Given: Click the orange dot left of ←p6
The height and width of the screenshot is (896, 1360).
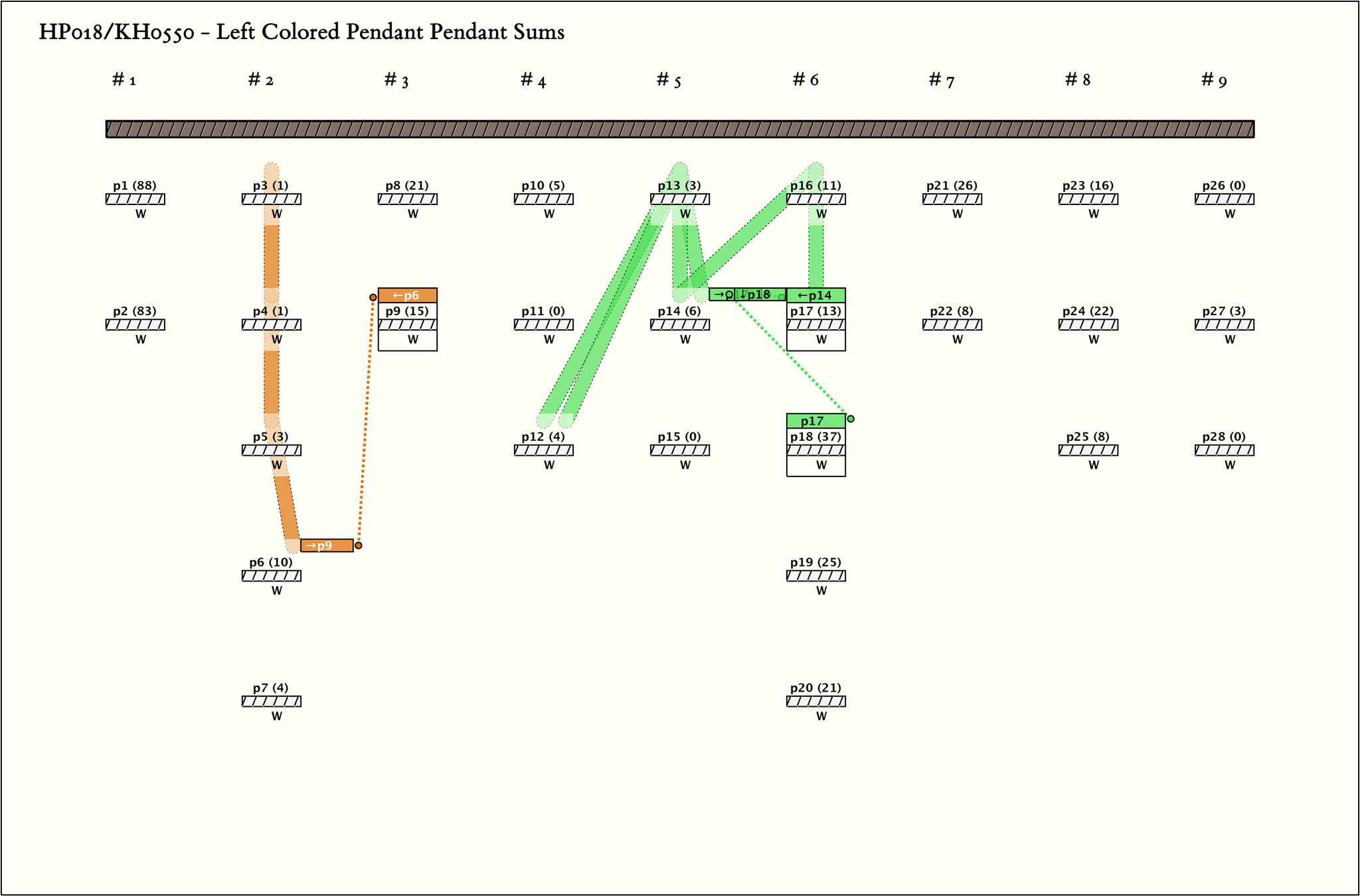Looking at the screenshot, I should point(373,297).
